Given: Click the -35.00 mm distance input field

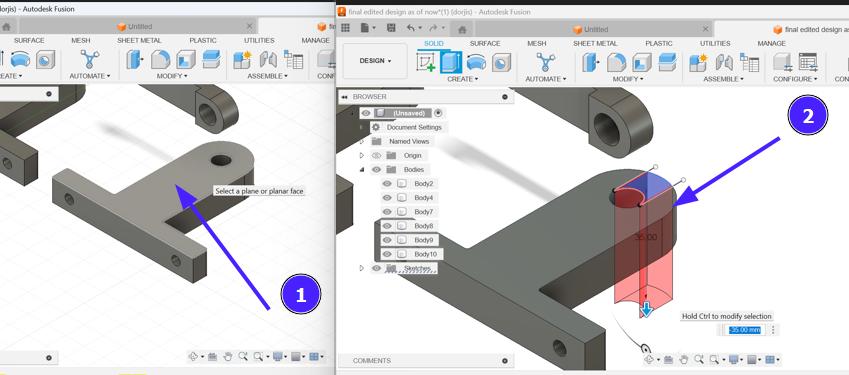Looking at the screenshot, I should (x=744, y=330).
